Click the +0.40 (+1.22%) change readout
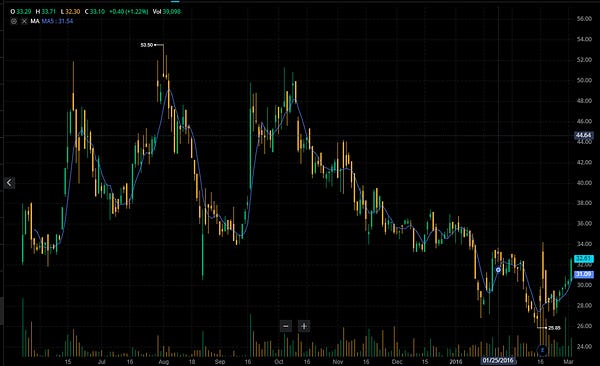Viewport: 600px width, 366px height. click(129, 11)
